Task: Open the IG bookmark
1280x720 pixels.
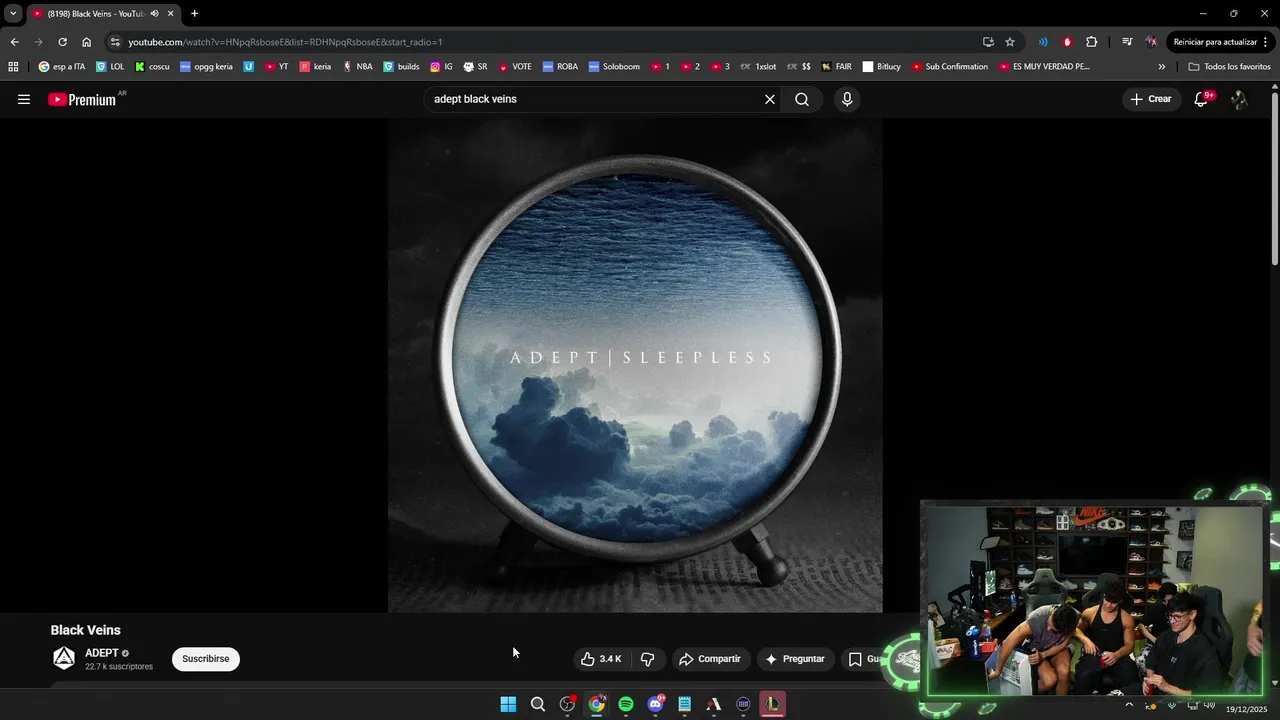Action: pos(441,67)
